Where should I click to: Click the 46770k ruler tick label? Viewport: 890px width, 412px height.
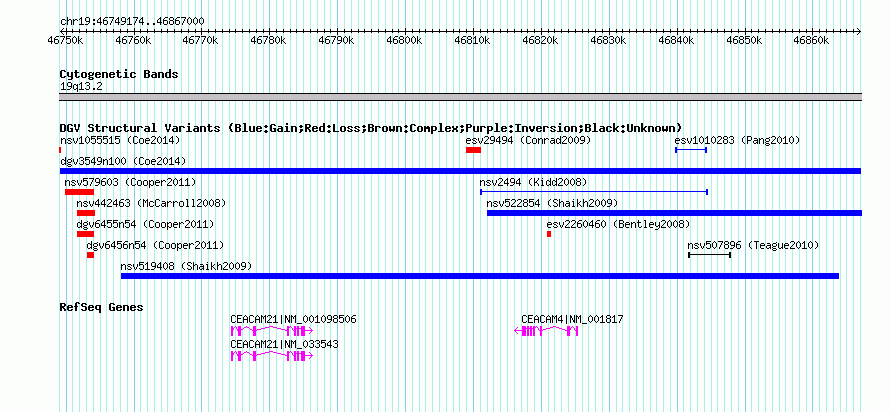[x=201, y=40]
